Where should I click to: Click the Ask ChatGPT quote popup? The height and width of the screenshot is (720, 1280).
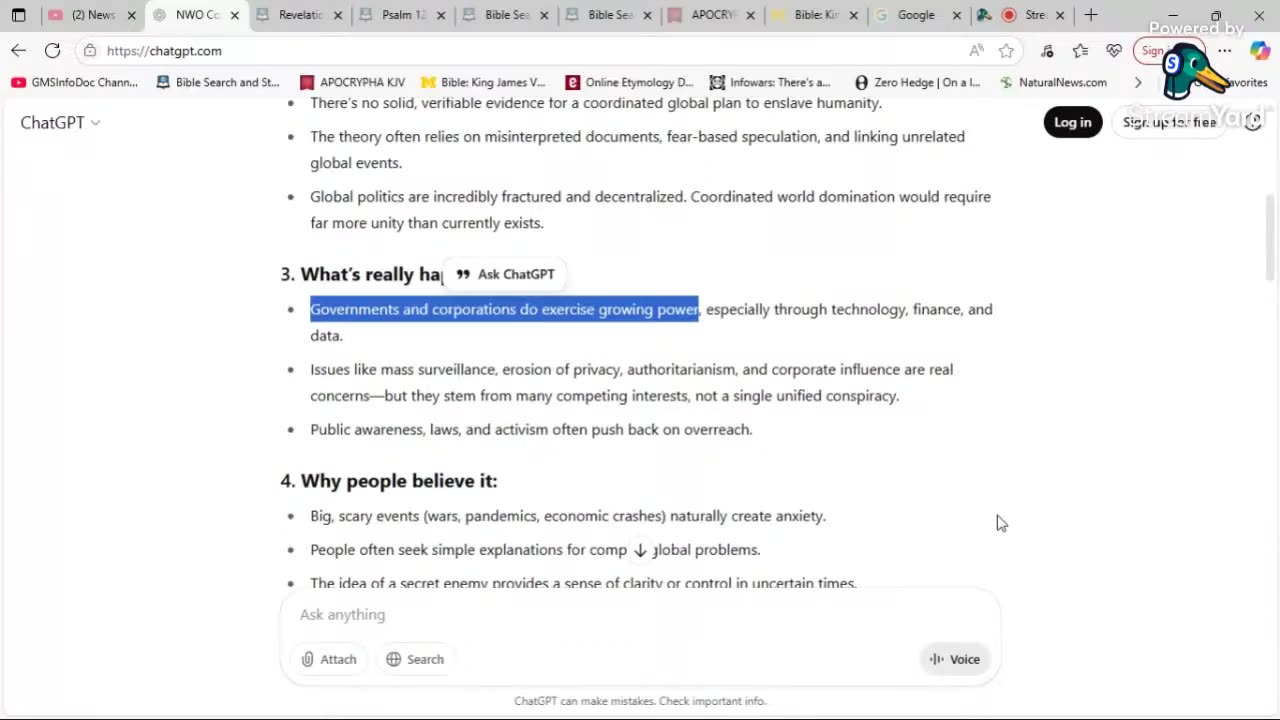pyautogui.click(x=505, y=274)
